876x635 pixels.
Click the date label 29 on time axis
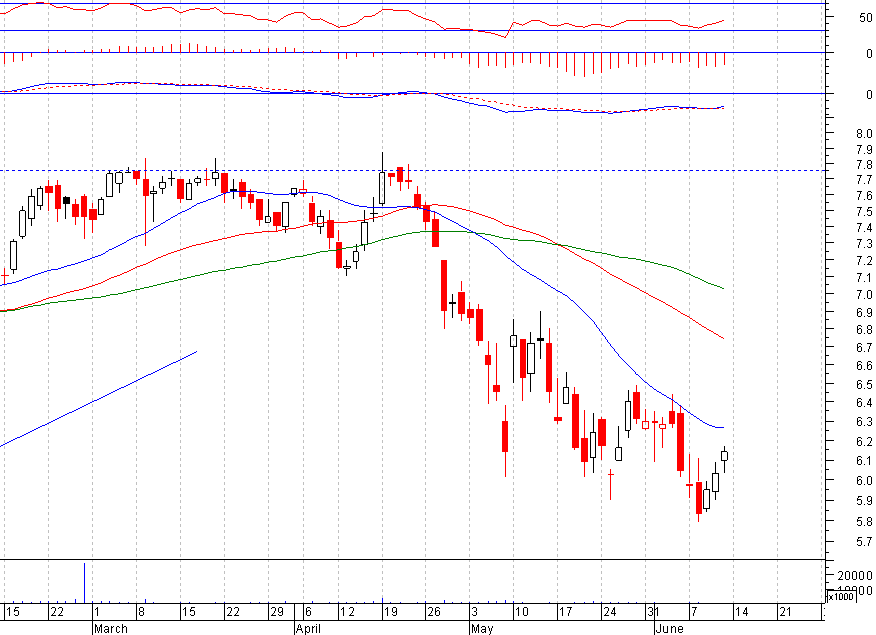click(277, 612)
